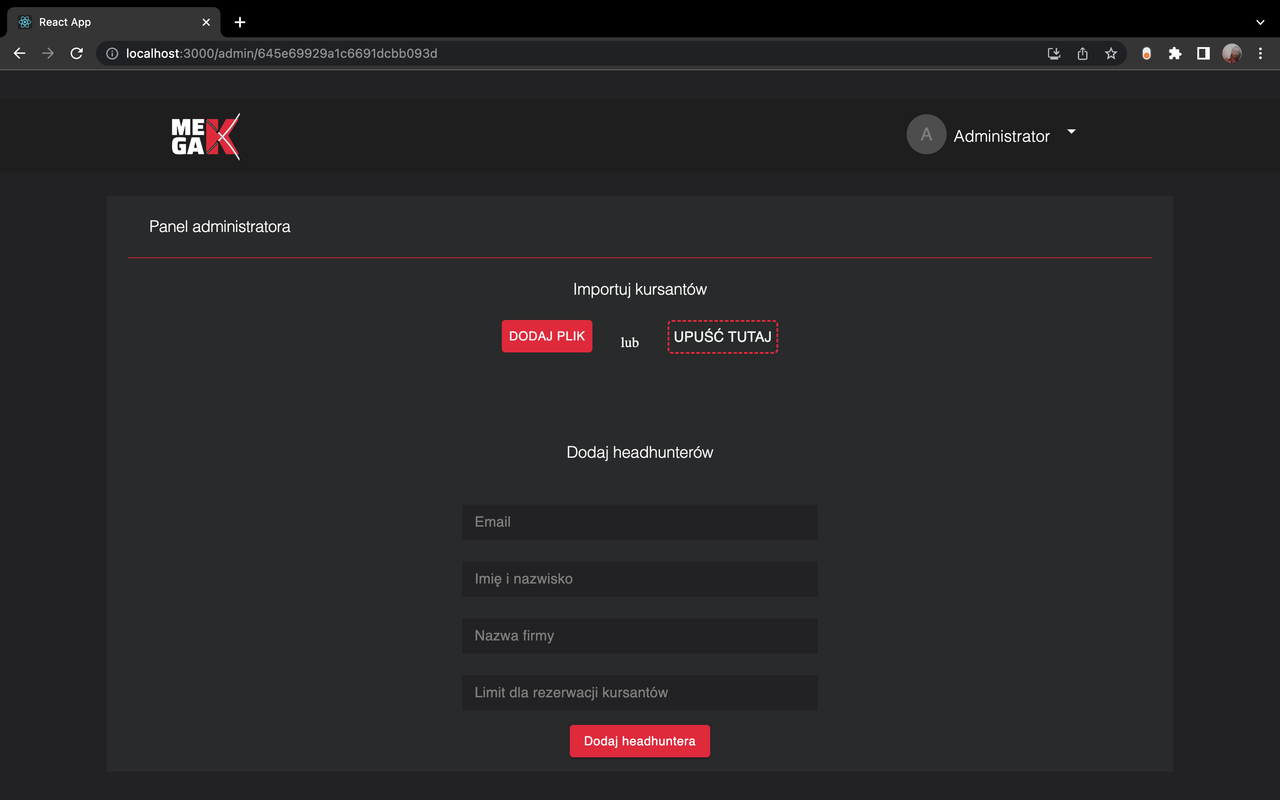
Task: Expand the address bar suggestions chevron
Action: pyautogui.click(x=1259, y=21)
